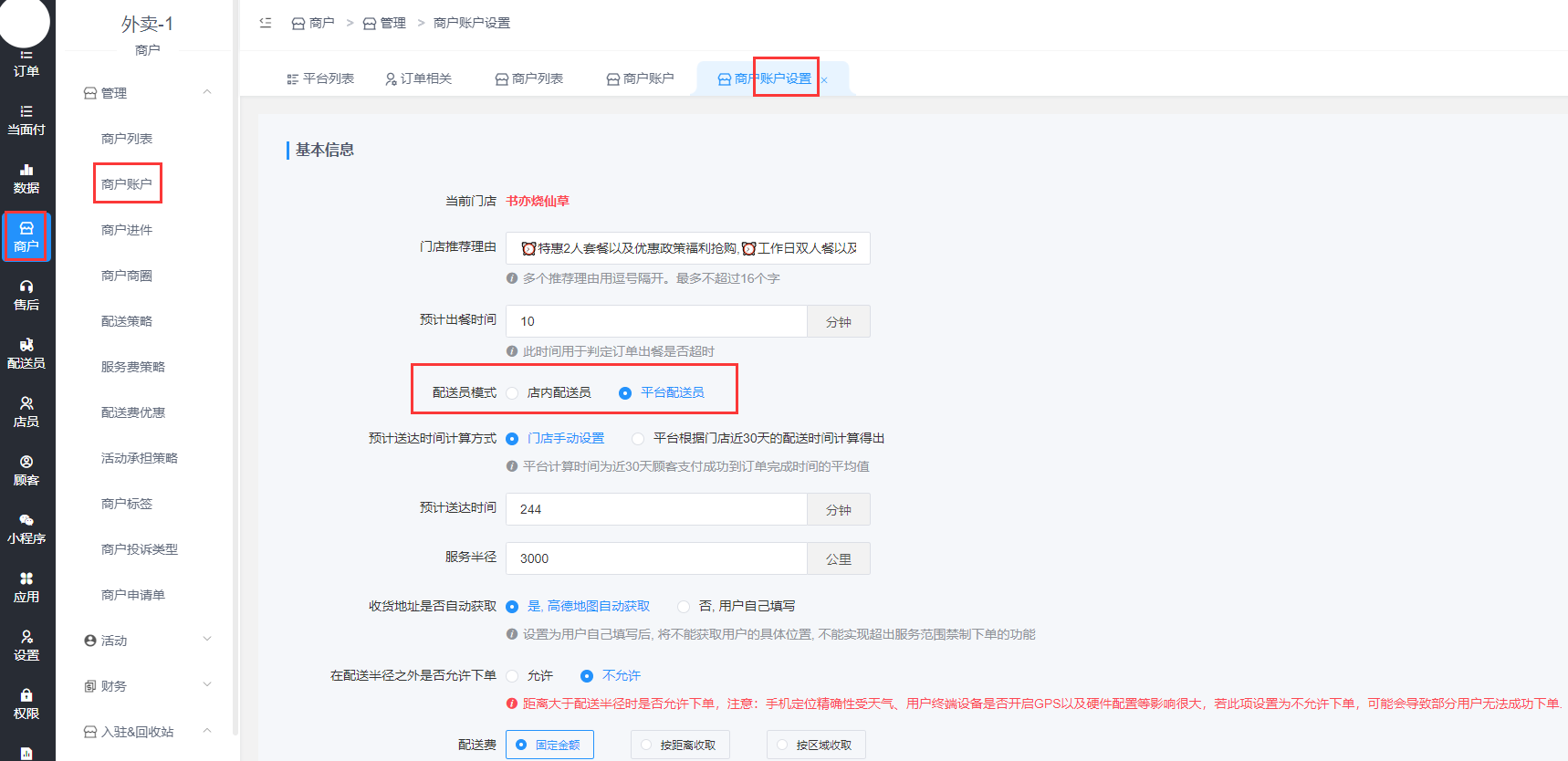Image resolution: width=1568 pixels, height=761 pixels.
Task: Open 商户列表 in the side menu
Action: coord(127,139)
